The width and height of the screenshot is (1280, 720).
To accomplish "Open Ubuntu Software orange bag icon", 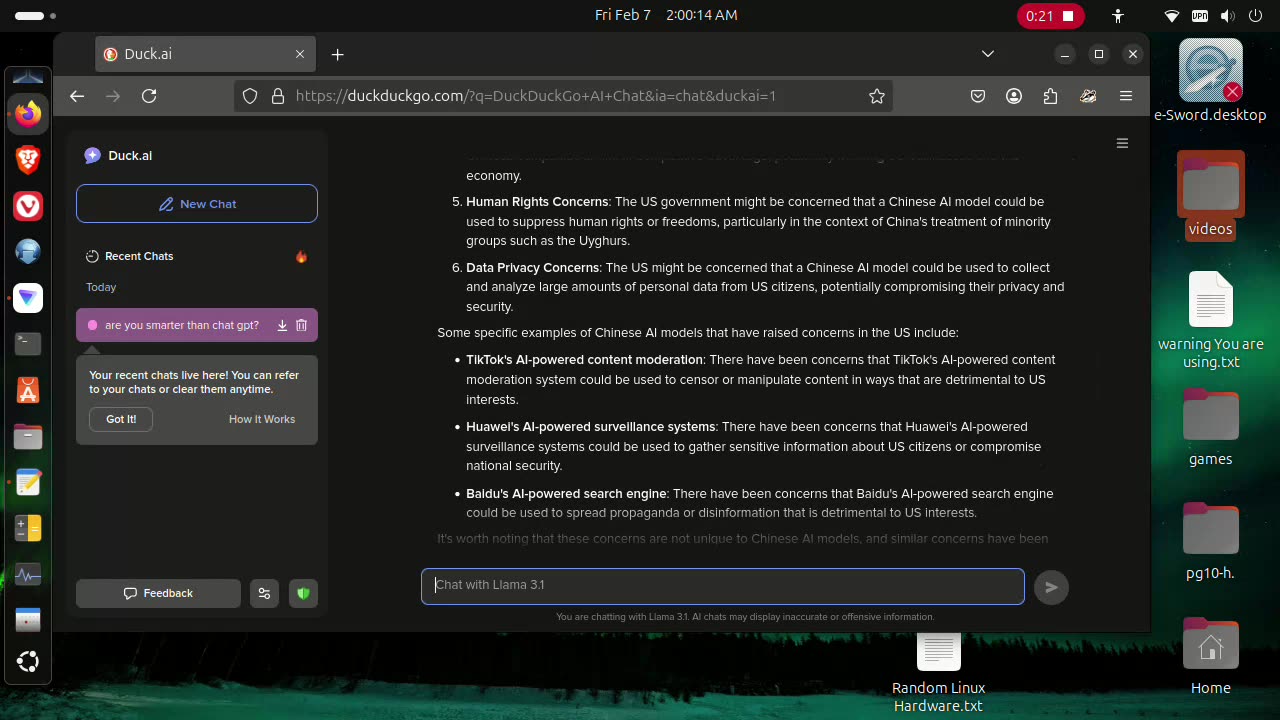I will [28, 390].
